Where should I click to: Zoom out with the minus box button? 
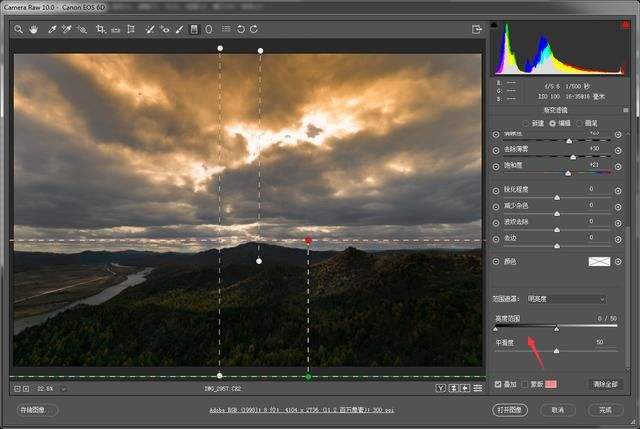pos(17,389)
